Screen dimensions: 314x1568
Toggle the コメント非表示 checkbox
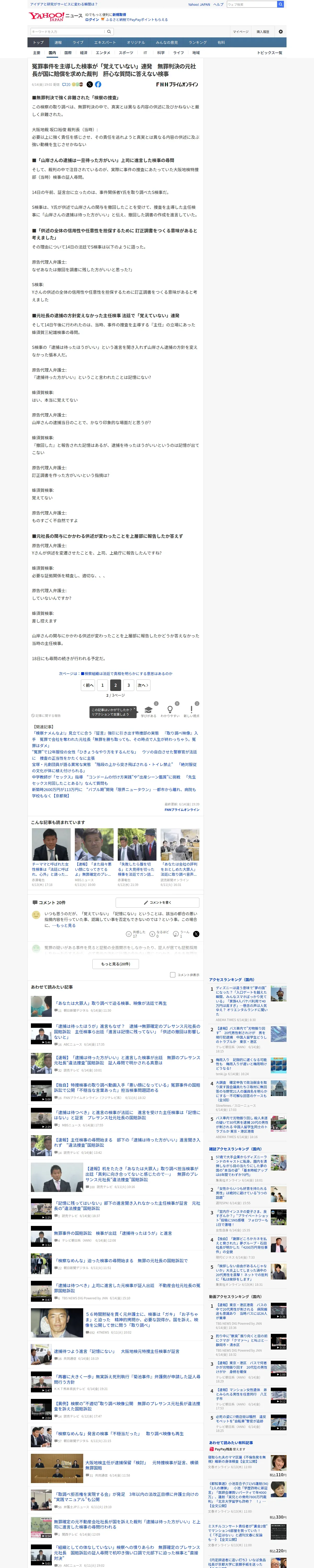[x=172, y=975]
